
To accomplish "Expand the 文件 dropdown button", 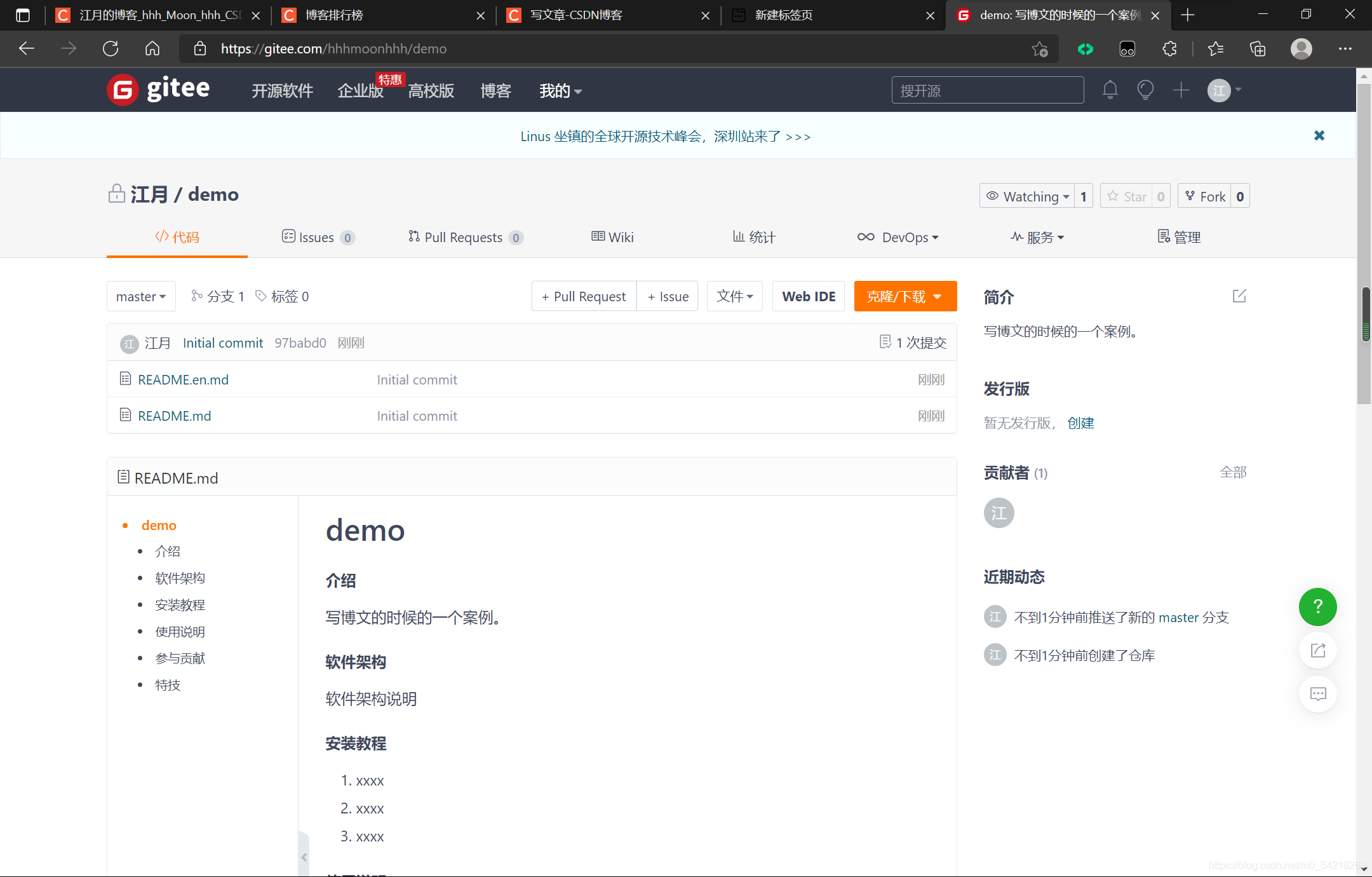I will click(x=735, y=296).
